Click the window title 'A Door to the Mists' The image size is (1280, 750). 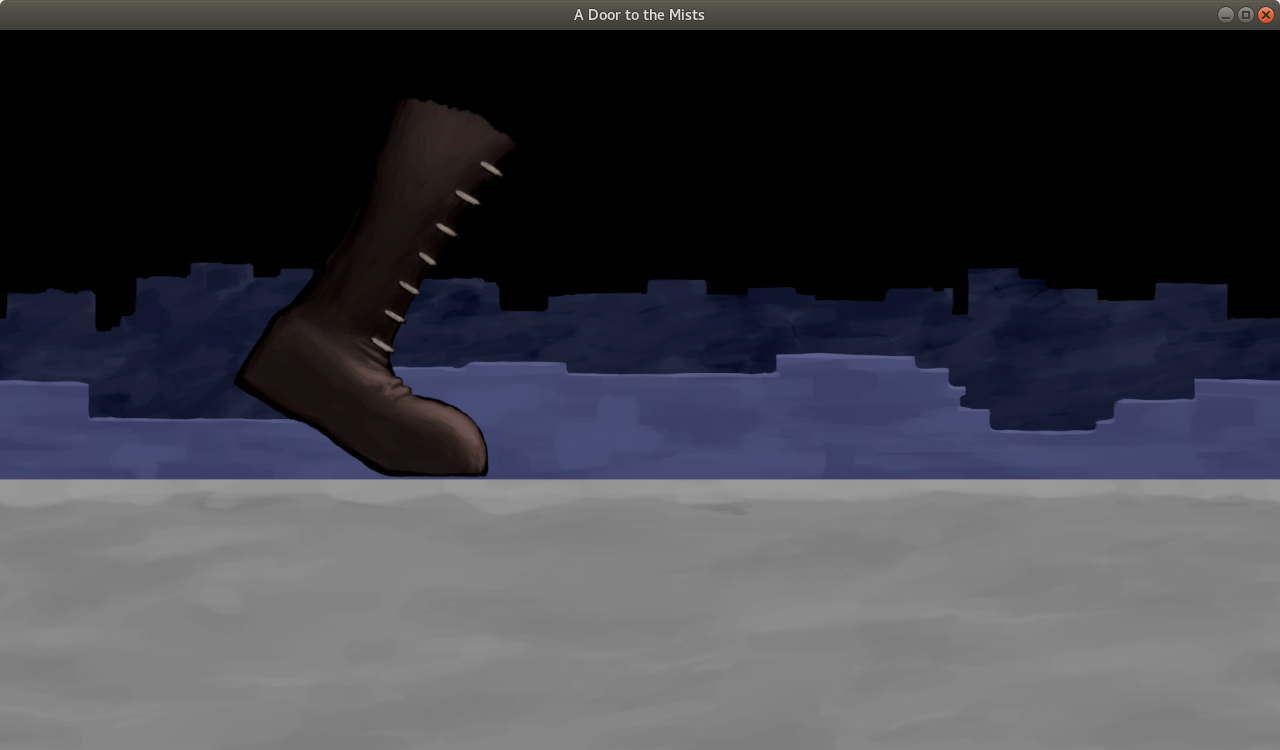[639, 15]
